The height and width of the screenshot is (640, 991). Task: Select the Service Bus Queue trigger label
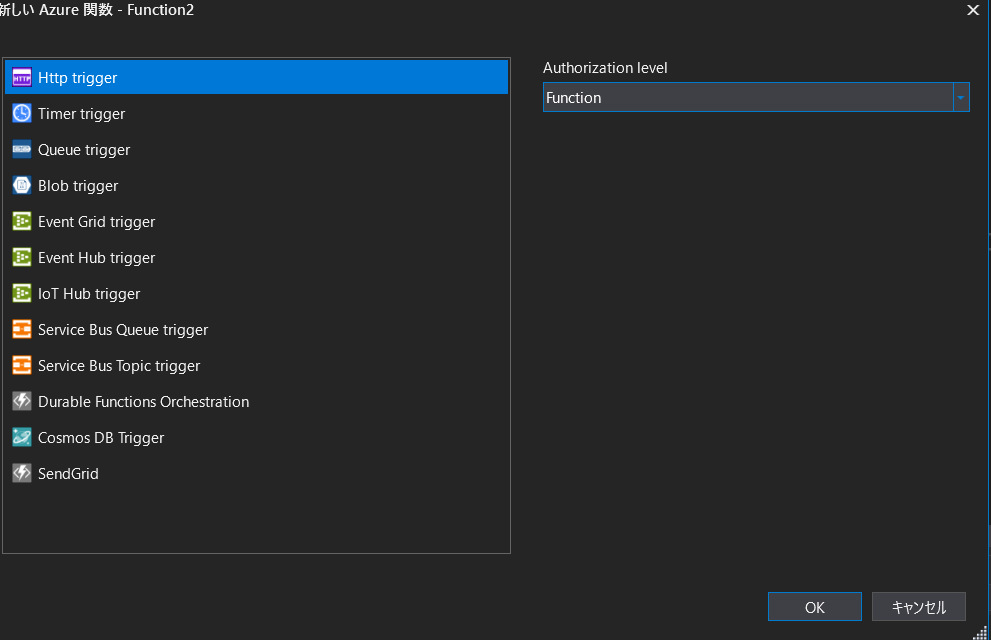point(123,330)
